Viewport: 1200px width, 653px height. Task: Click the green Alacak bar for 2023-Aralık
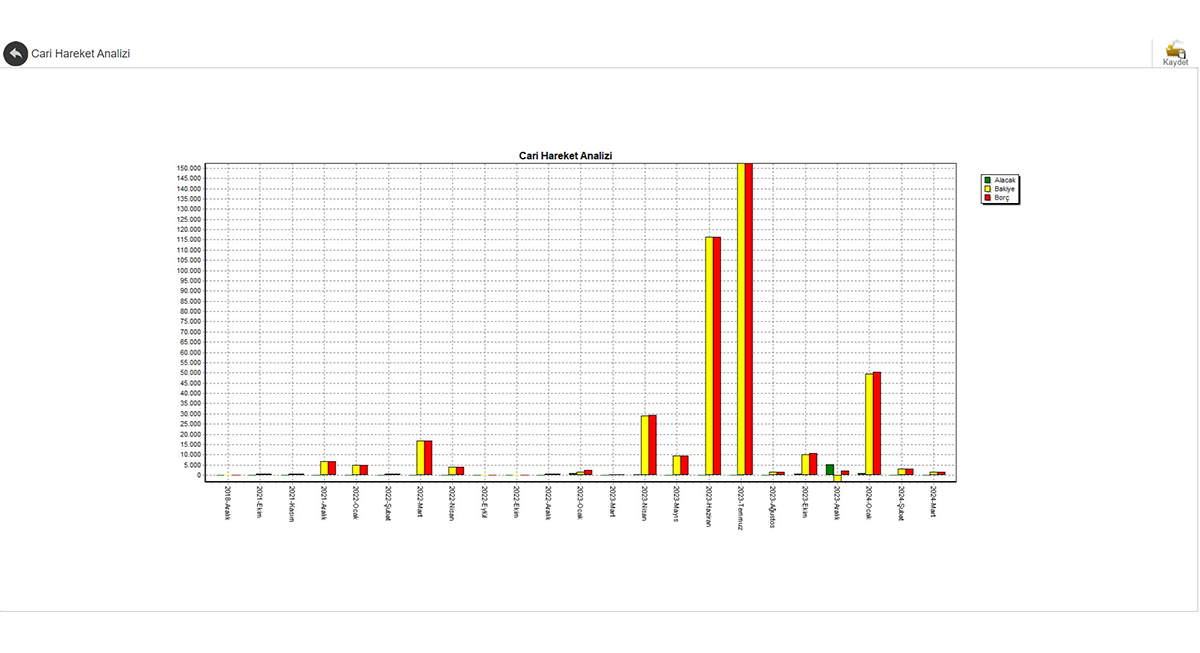830,469
